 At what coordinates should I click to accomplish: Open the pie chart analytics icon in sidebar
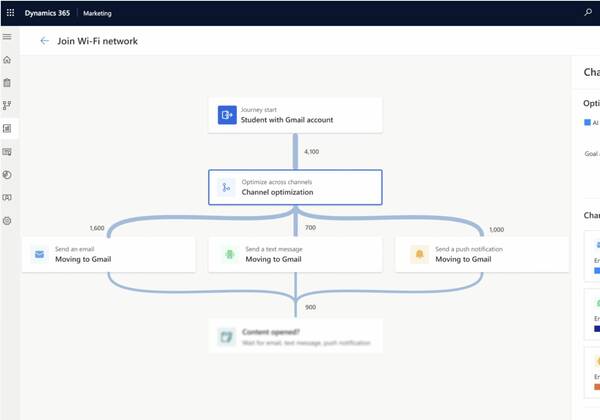[8, 174]
